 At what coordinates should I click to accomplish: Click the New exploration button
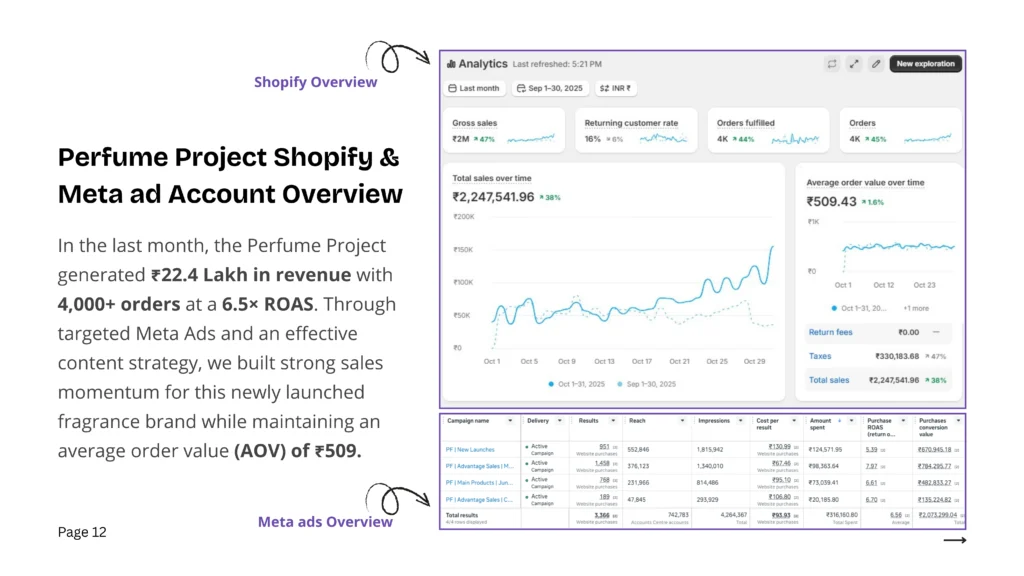point(926,64)
